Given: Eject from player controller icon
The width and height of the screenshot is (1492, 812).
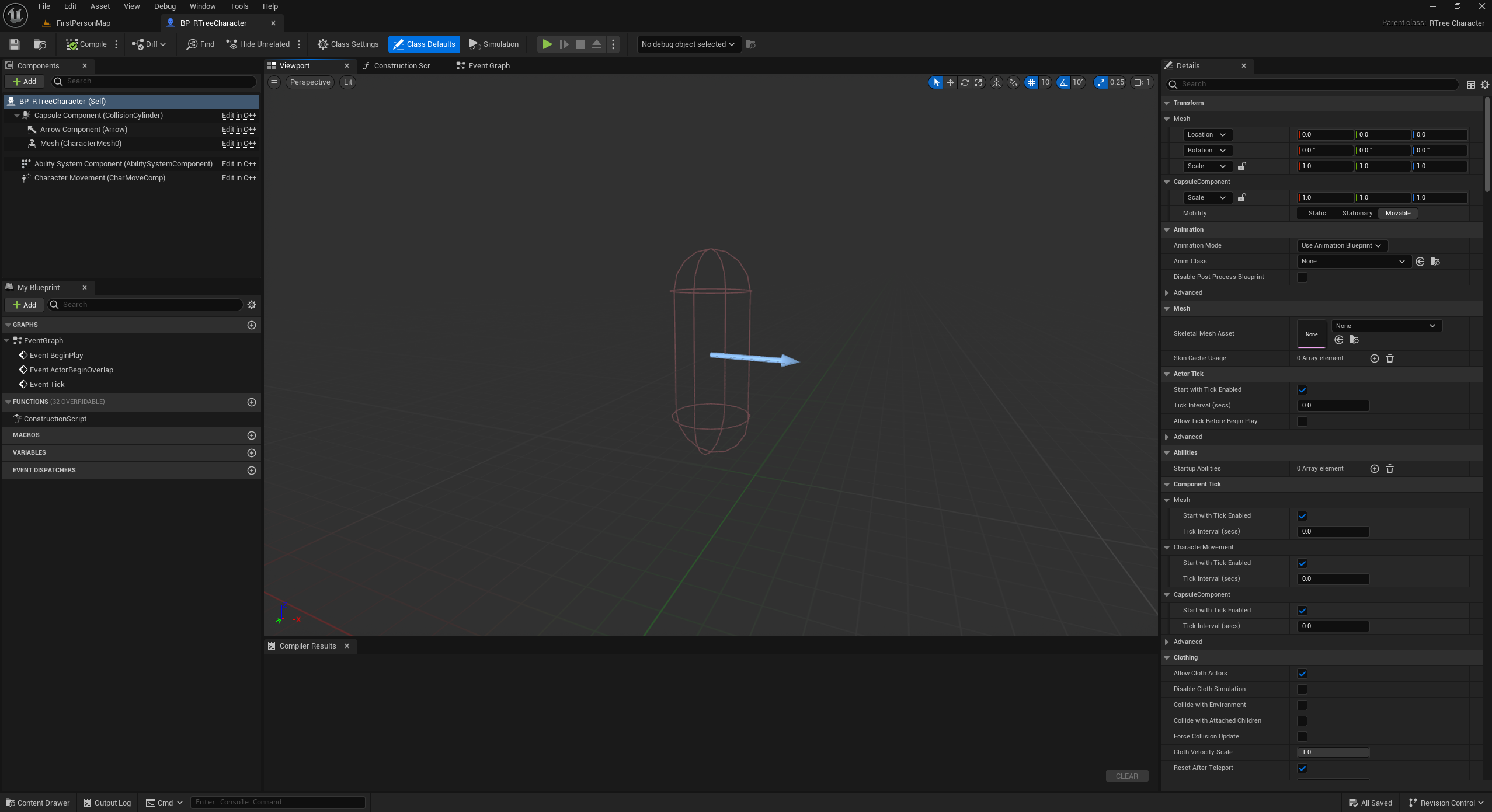Looking at the screenshot, I should click(597, 44).
